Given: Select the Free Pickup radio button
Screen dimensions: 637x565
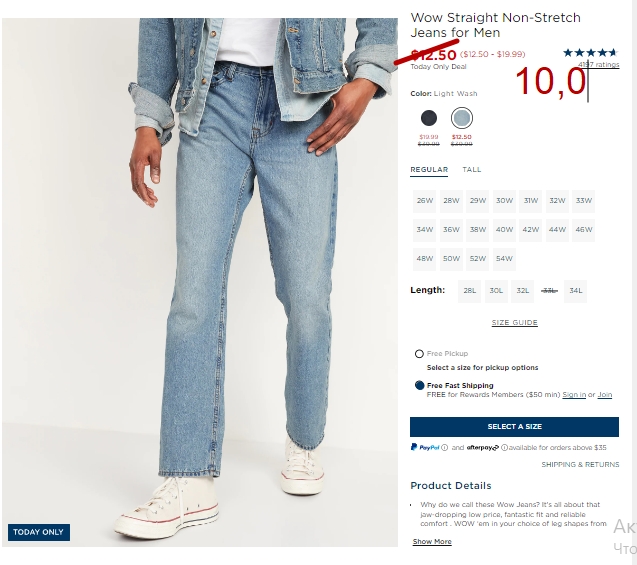Looking at the screenshot, I should pyautogui.click(x=419, y=354).
